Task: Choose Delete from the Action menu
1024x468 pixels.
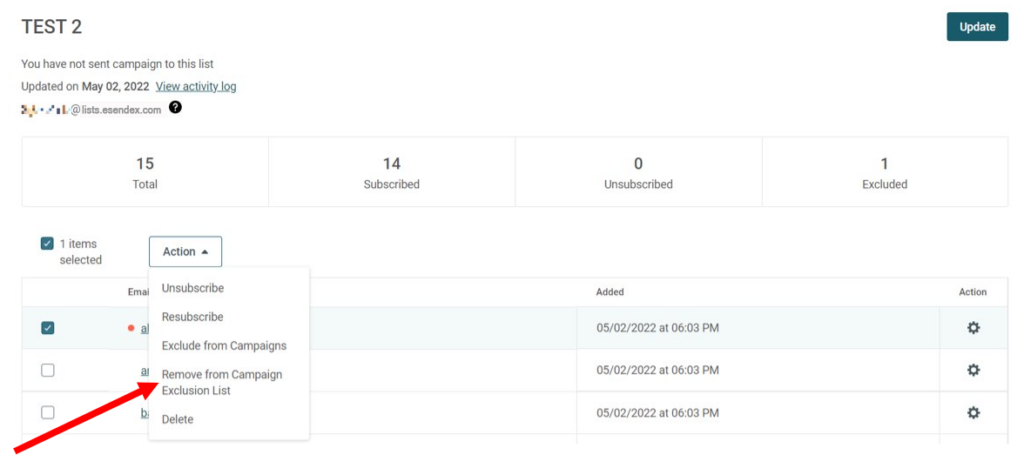Action: 178,419
